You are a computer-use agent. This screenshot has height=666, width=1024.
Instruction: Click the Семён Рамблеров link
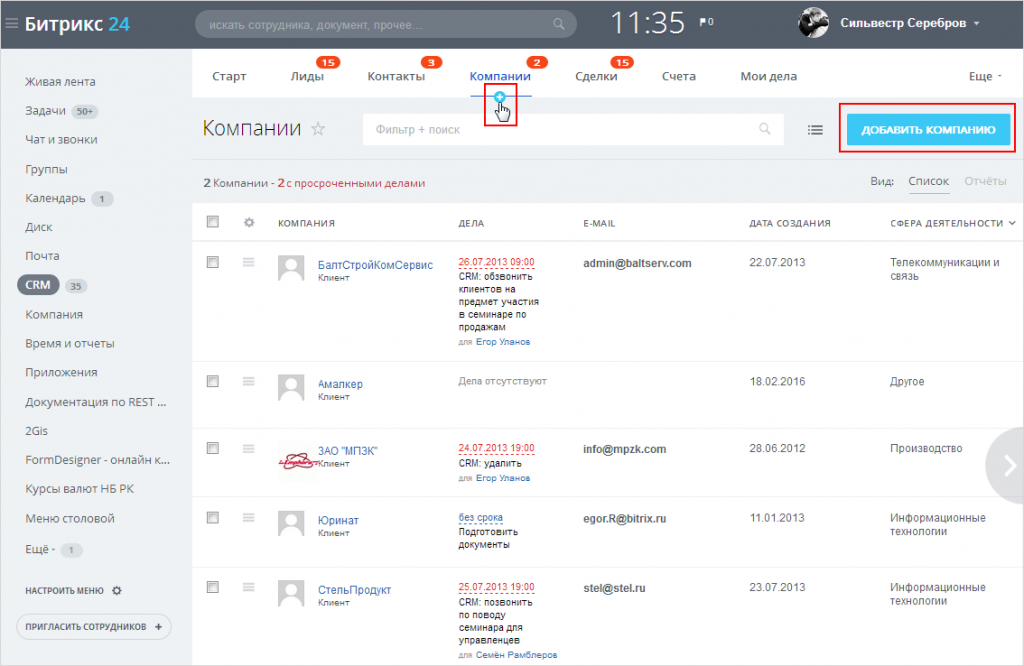coord(516,654)
